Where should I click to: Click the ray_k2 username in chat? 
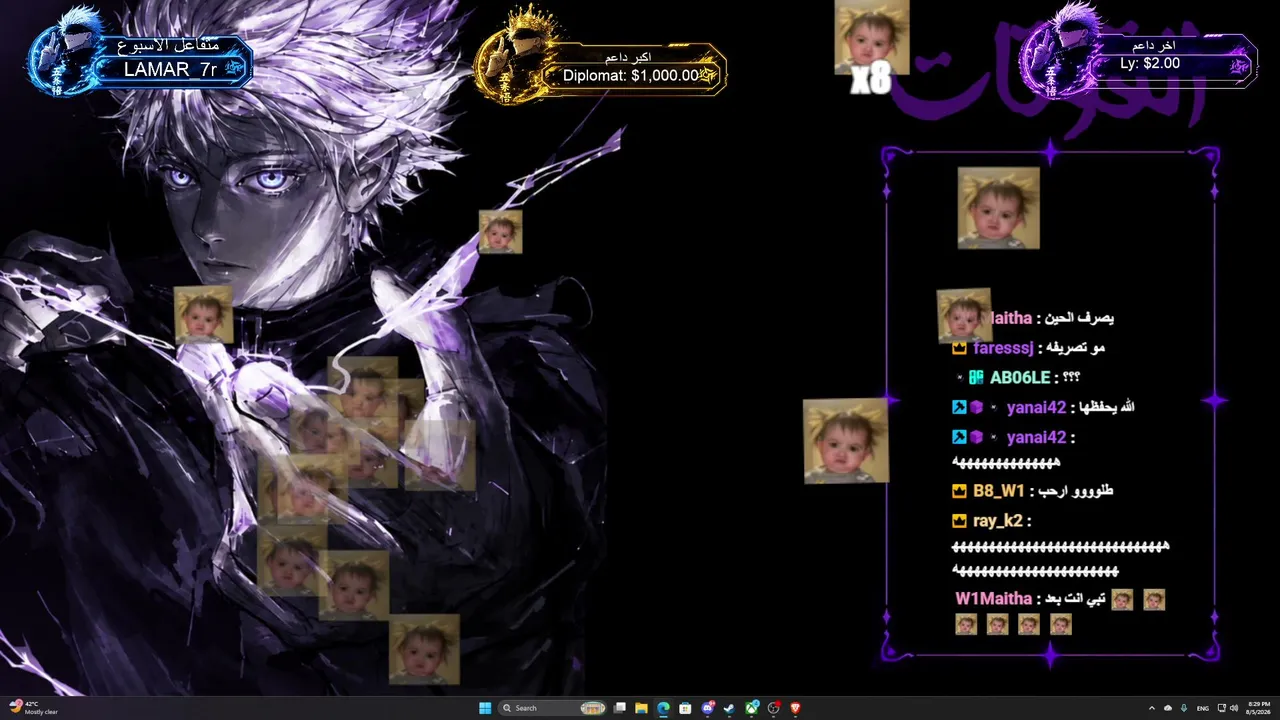(x=998, y=521)
